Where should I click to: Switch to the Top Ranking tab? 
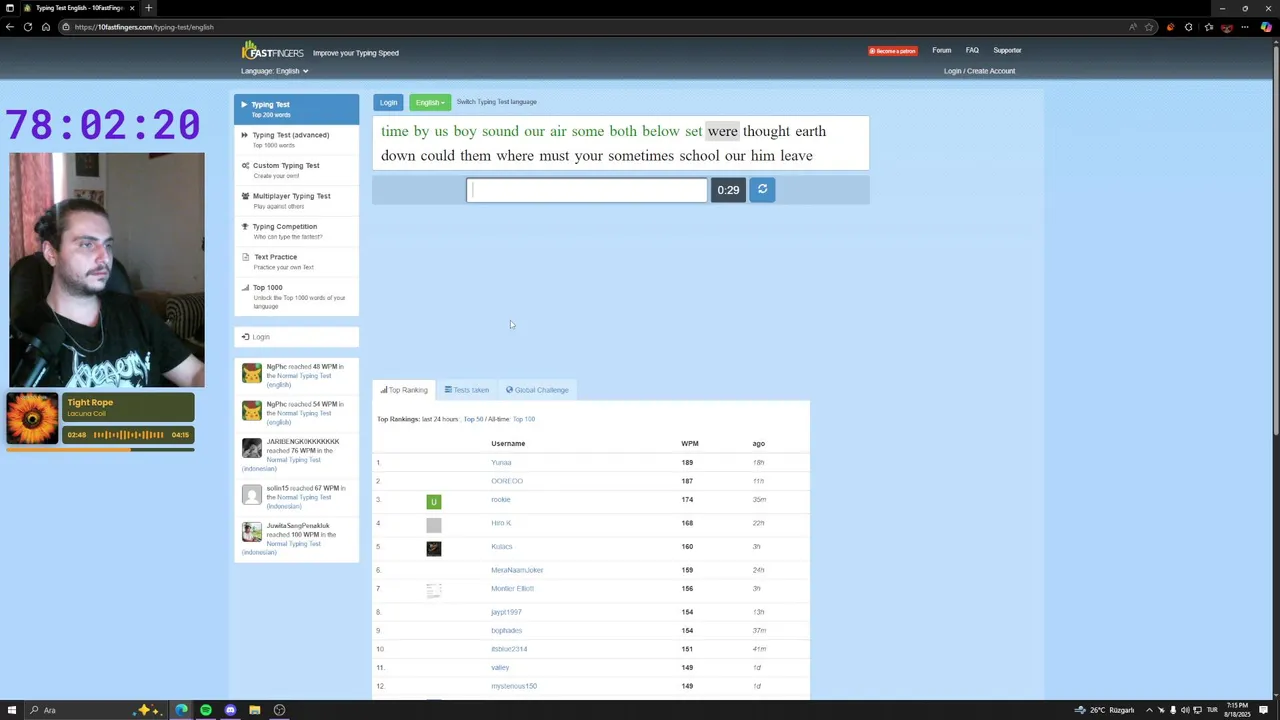(x=404, y=390)
